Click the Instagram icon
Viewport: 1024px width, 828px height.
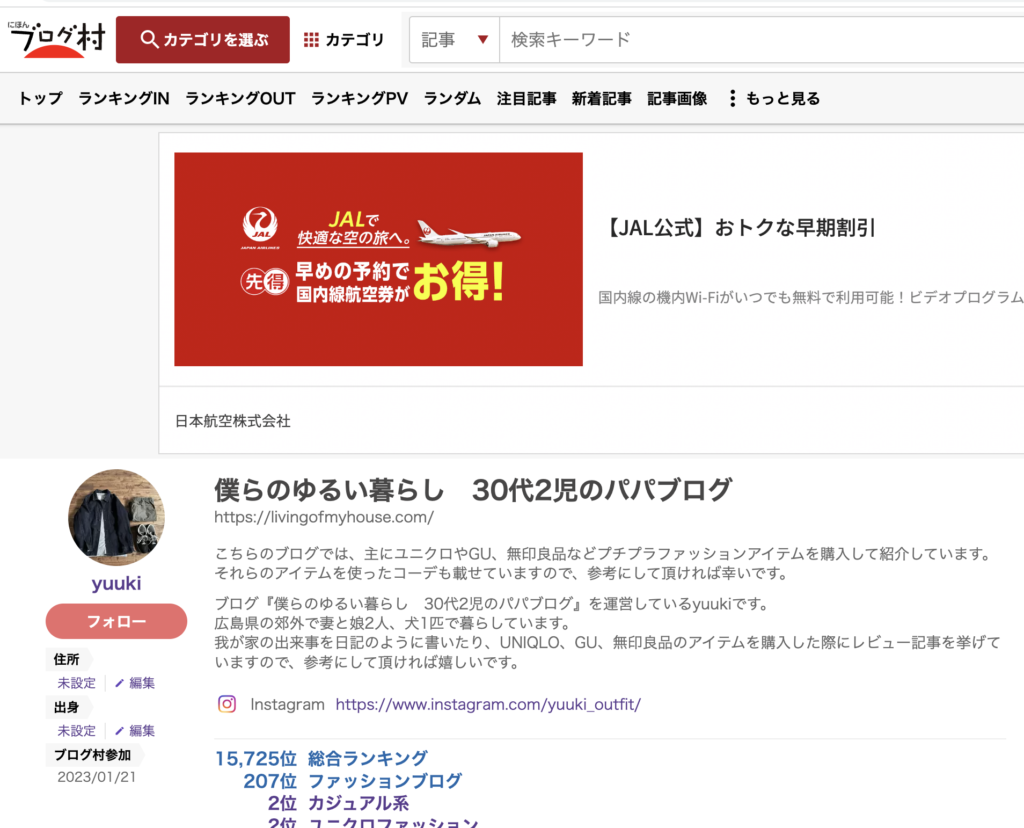tap(227, 704)
